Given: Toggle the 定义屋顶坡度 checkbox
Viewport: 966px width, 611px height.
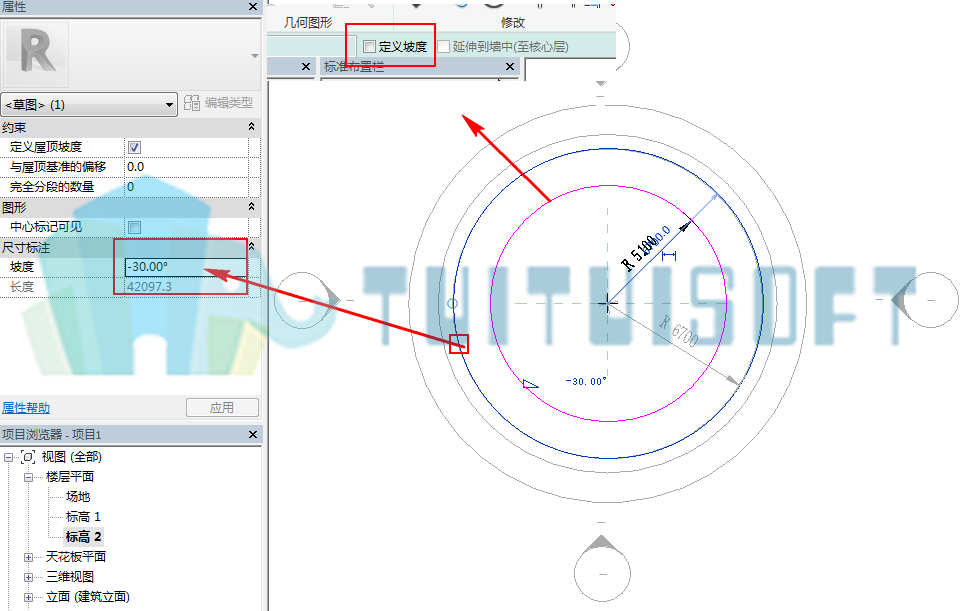Looking at the screenshot, I should click(x=134, y=147).
